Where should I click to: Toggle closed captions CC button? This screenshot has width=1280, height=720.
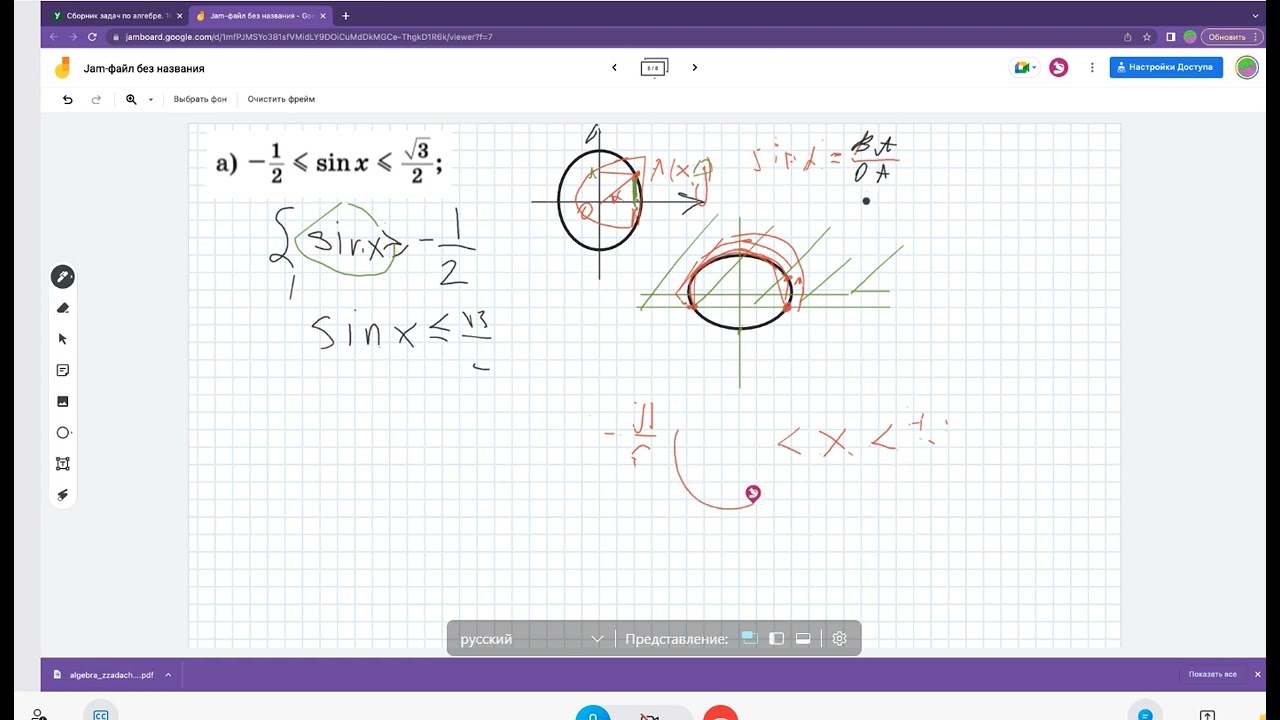tap(101, 713)
